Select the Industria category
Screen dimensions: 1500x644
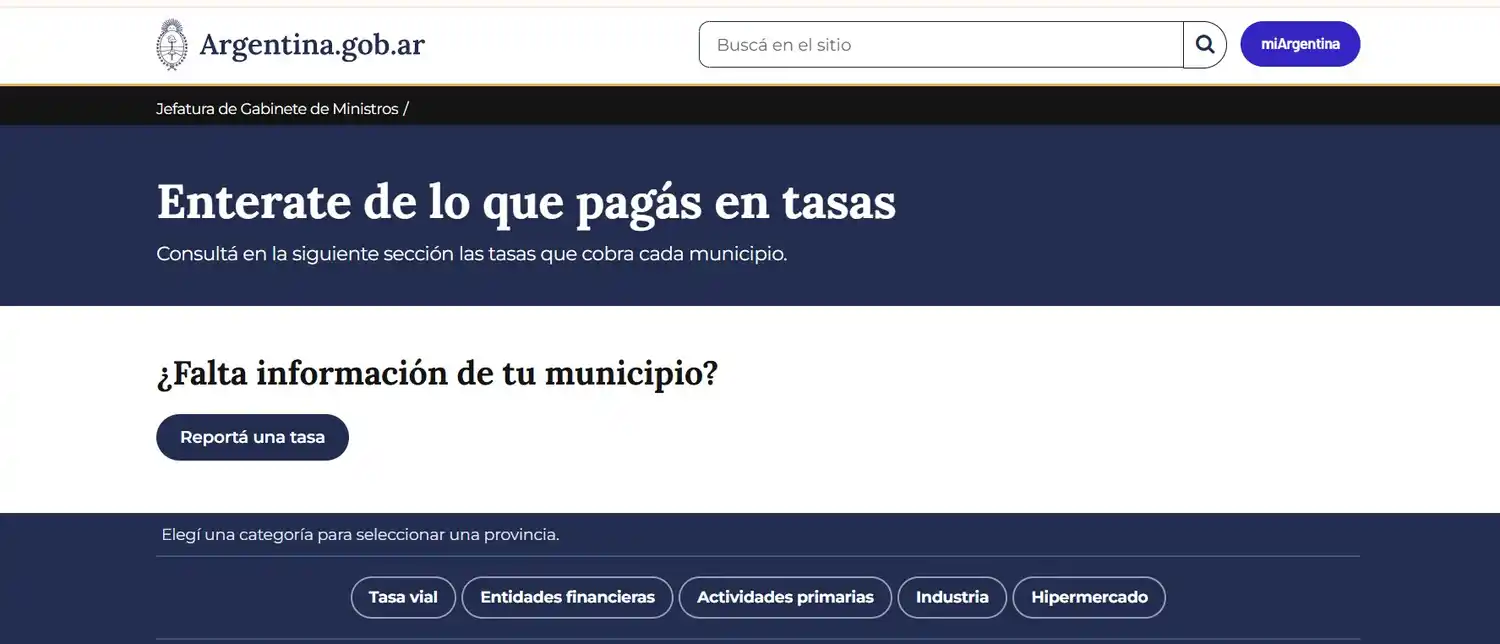tap(951, 597)
